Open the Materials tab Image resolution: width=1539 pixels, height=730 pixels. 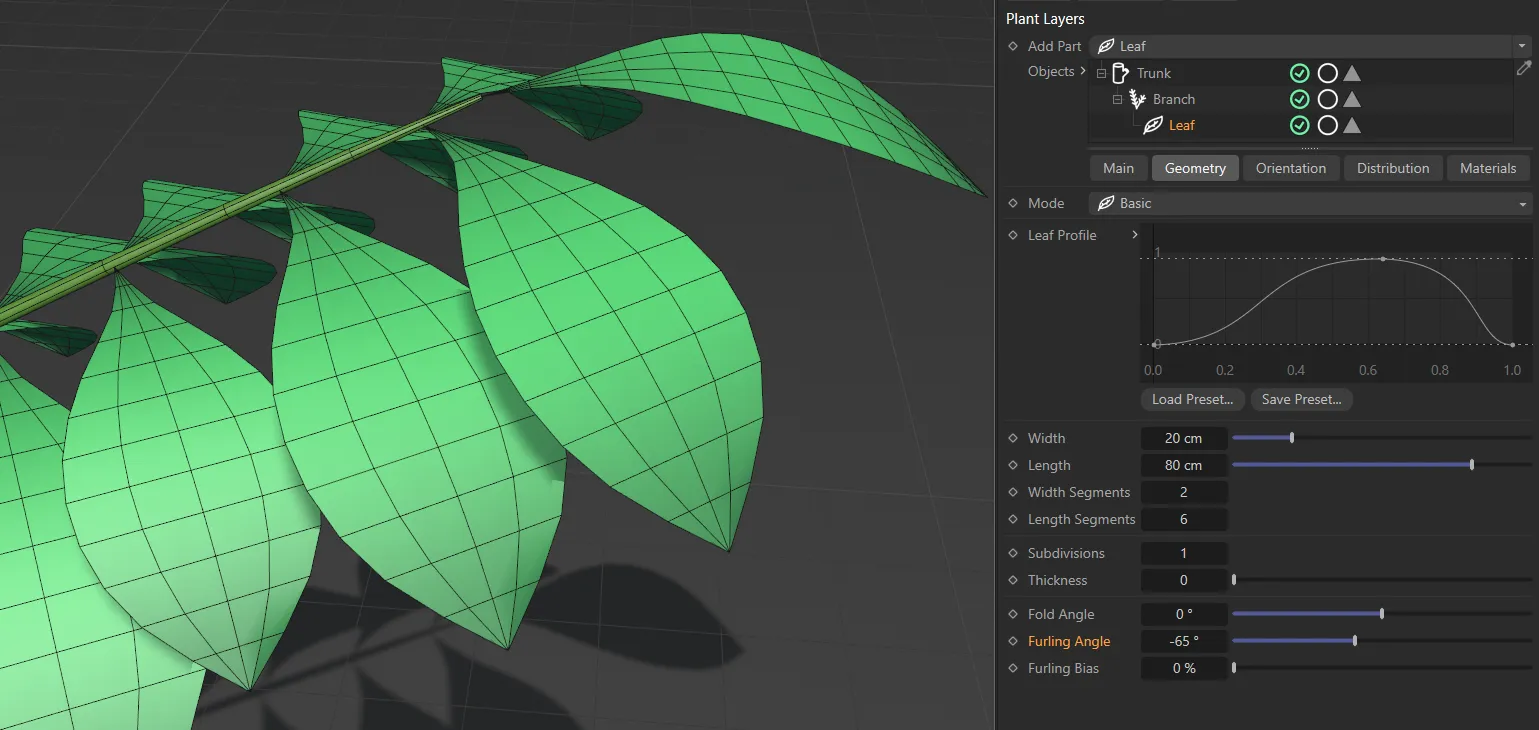(1488, 168)
